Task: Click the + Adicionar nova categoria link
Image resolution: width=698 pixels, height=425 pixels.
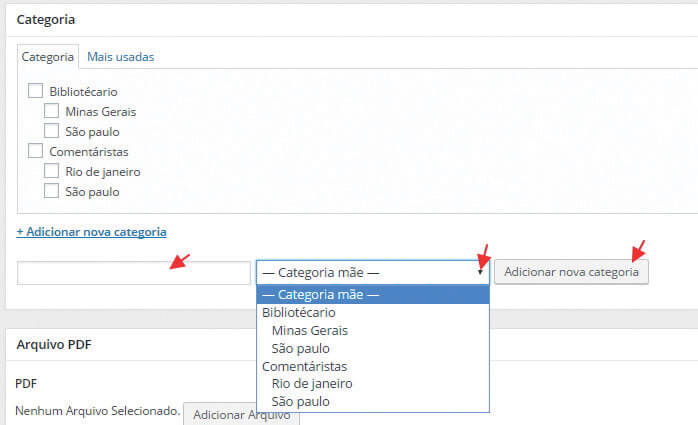Action: tap(91, 232)
